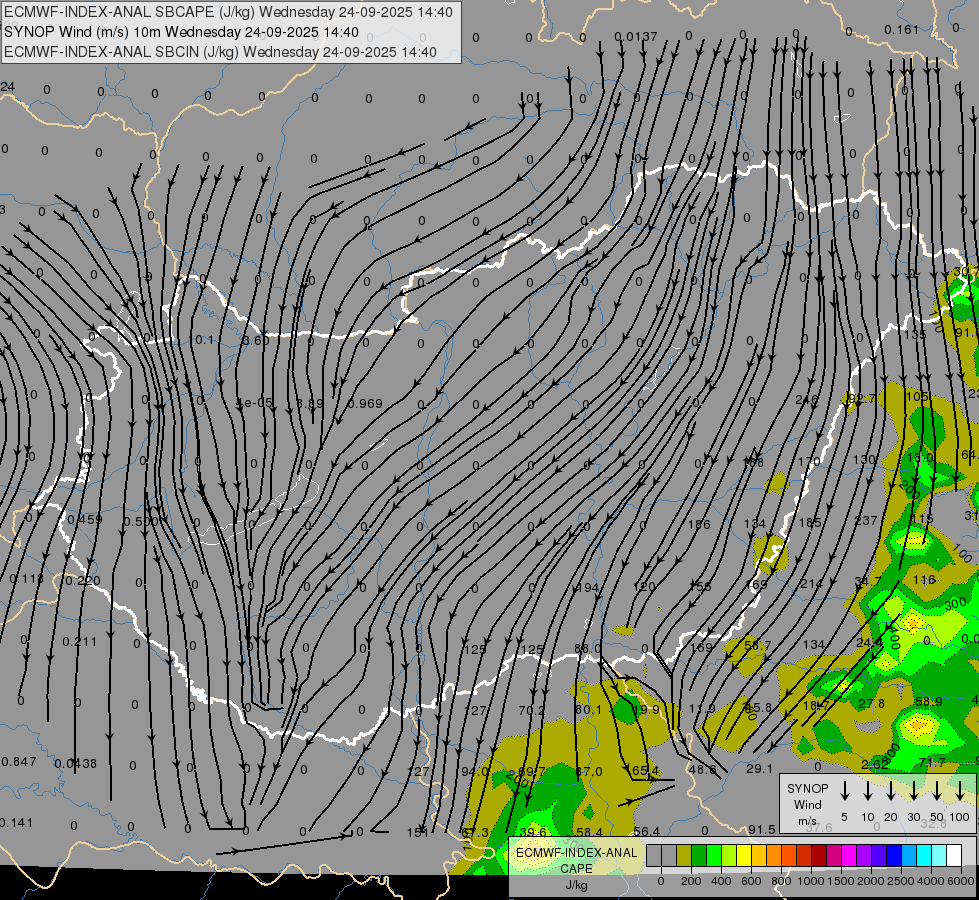Click the map value 185
This screenshot has width=979, height=900.
tap(810, 522)
